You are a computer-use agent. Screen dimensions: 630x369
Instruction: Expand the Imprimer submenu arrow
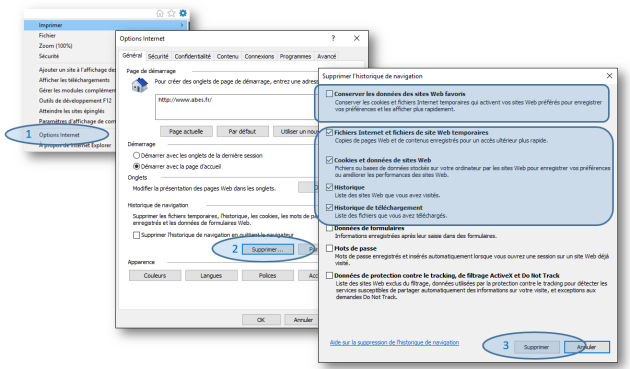pos(182,25)
